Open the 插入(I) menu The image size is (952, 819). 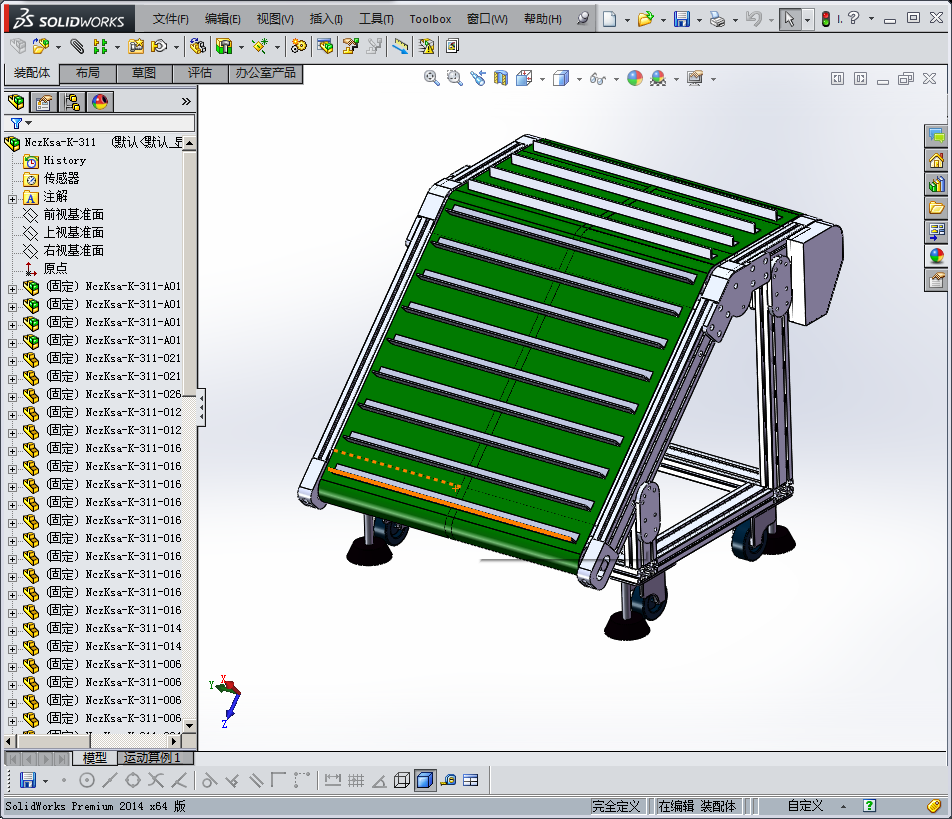326,19
